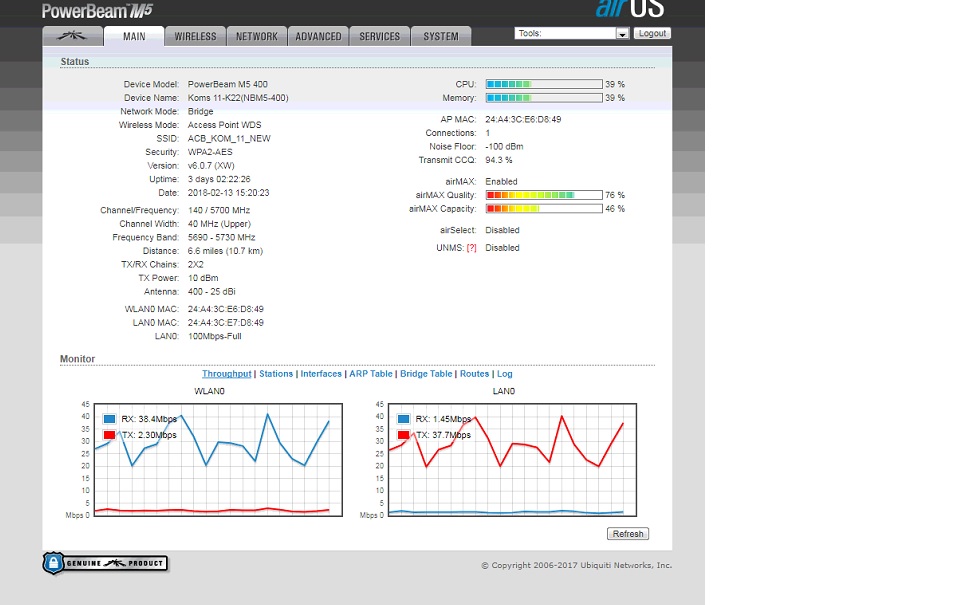
Task: Click the uptime value 3 days 02:22:26
Action: [x=219, y=179]
